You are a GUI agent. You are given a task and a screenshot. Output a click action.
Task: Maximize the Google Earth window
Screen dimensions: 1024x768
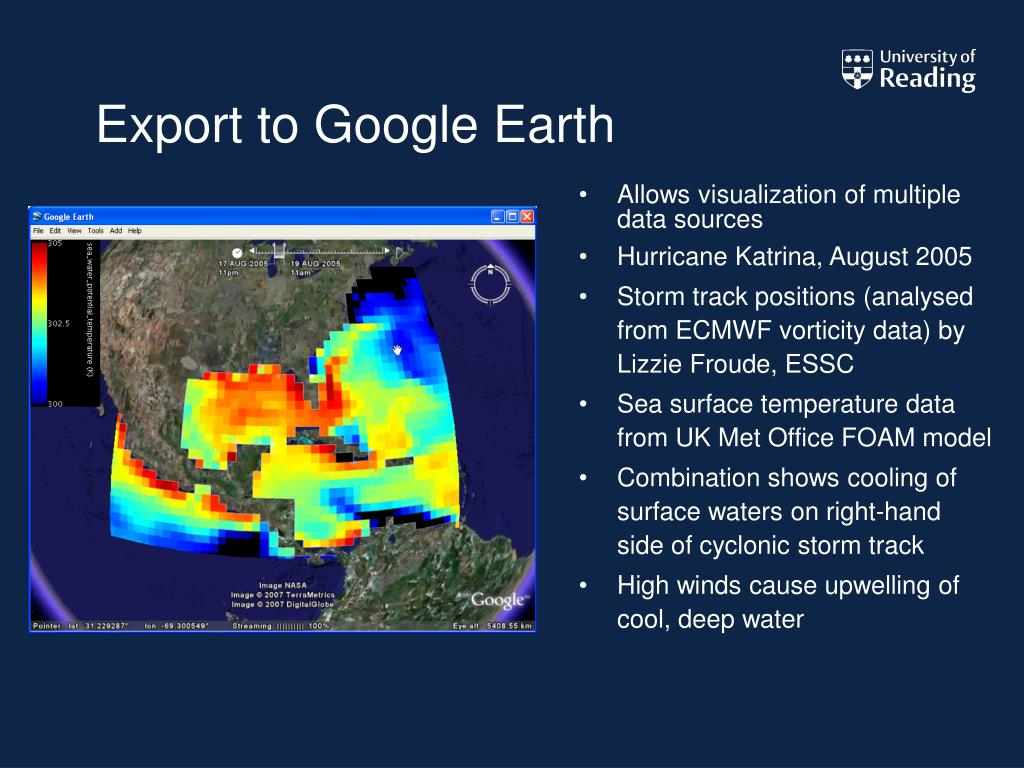pyautogui.click(x=513, y=216)
